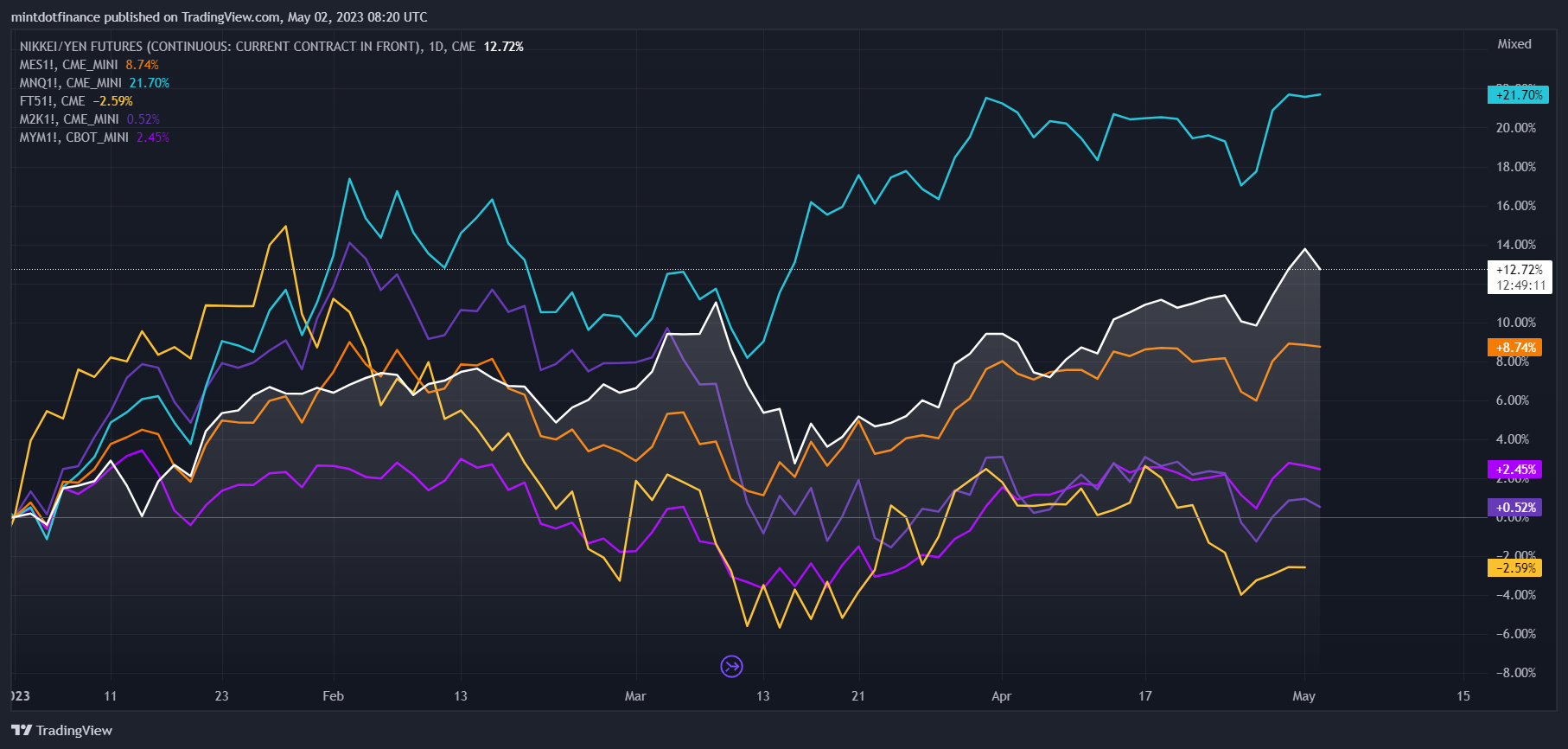Viewport: 1568px width, 749px height.
Task: Click the Mar date on the time axis
Action: click(635, 696)
